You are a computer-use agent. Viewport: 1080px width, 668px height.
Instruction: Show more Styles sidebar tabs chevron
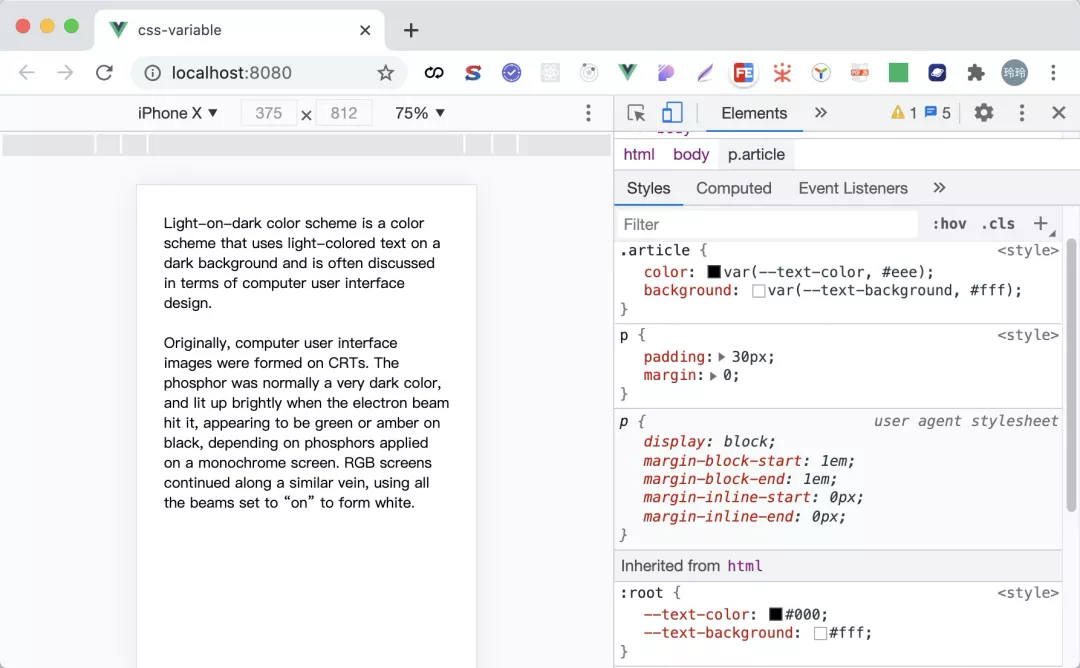click(939, 187)
